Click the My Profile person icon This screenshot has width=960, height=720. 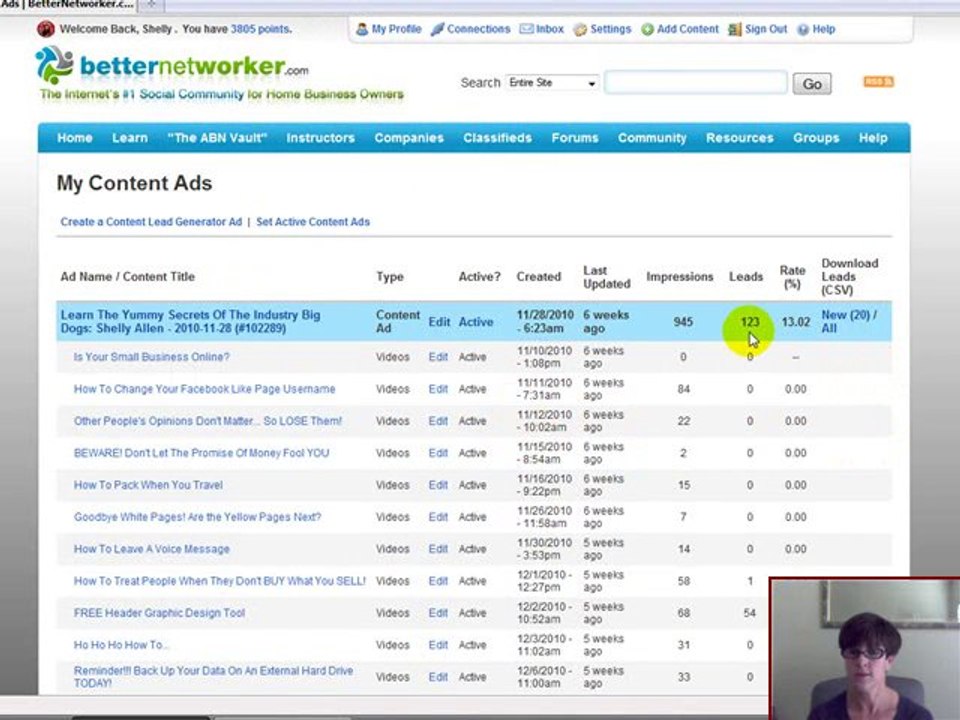point(362,29)
